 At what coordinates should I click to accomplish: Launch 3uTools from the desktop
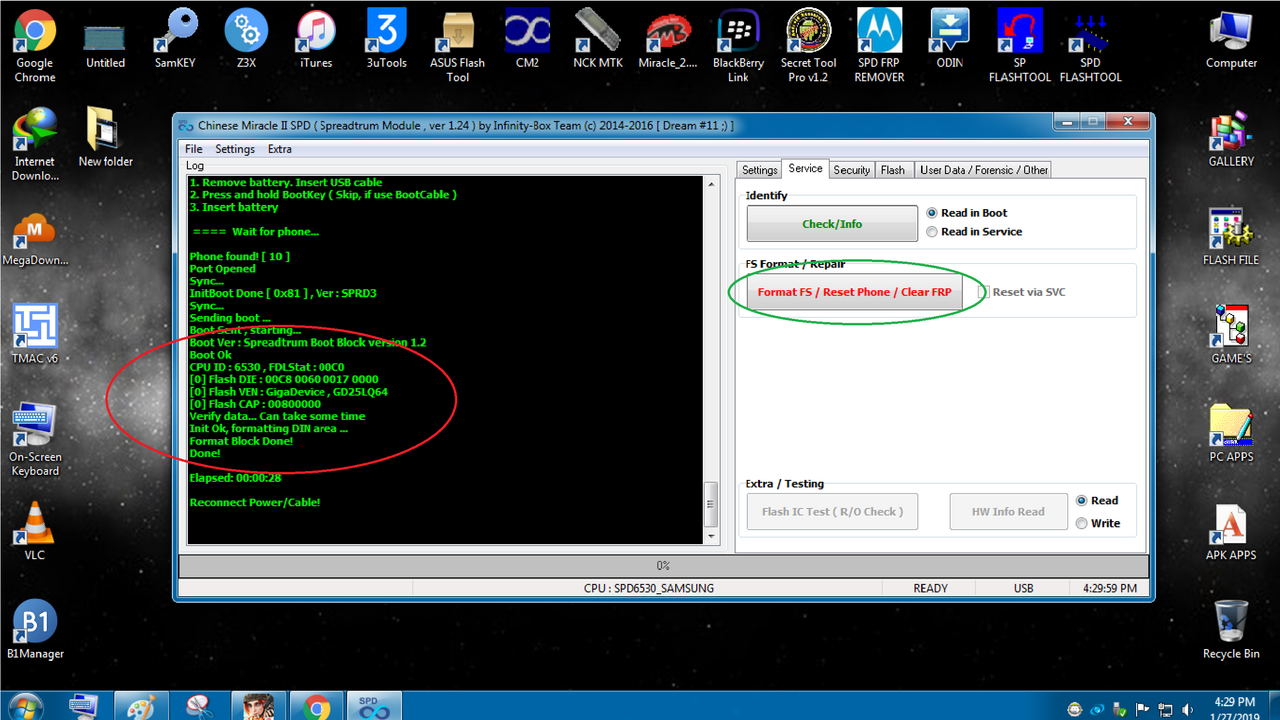pyautogui.click(x=386, y=40)
